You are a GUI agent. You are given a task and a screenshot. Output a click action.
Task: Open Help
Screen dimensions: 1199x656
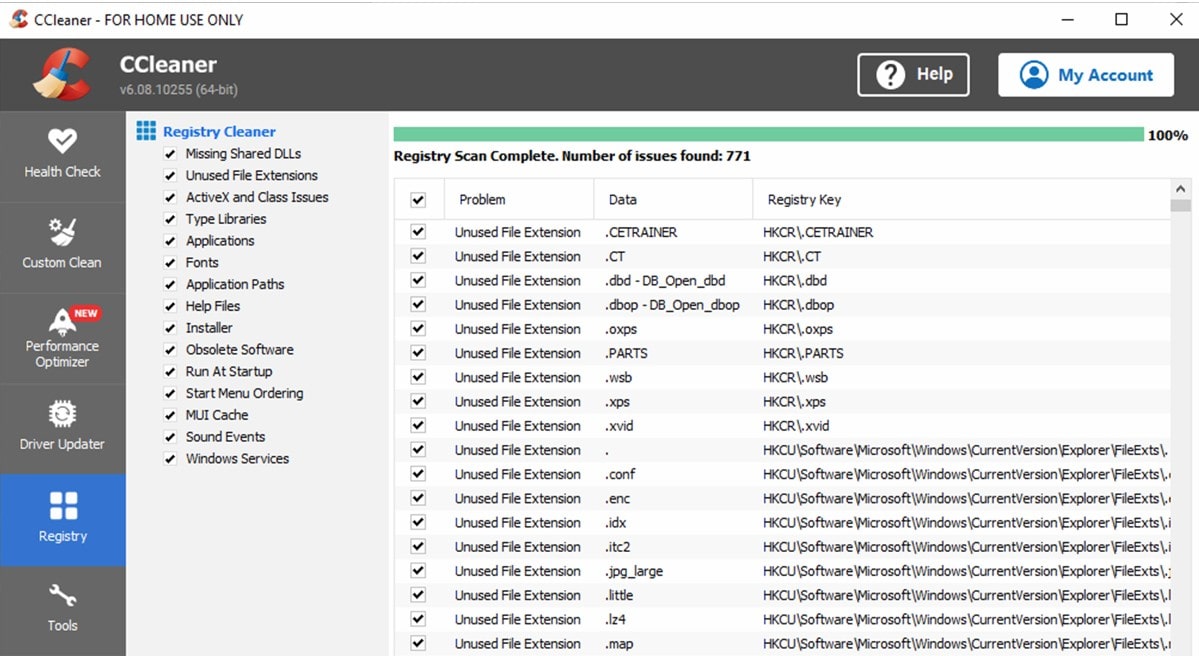tap(911, 74)
